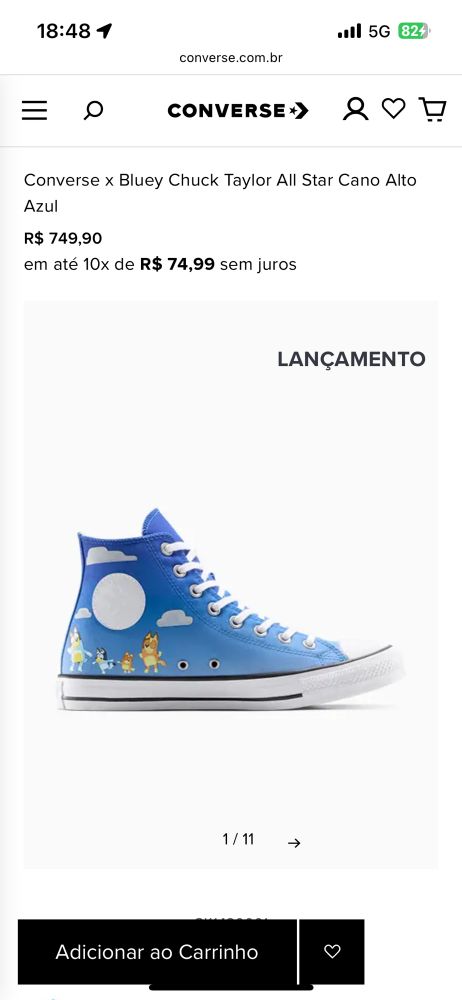Tap the R$ 749,90 price
462x1000 pixels.
pyautogui.click(x=63, y=239)
